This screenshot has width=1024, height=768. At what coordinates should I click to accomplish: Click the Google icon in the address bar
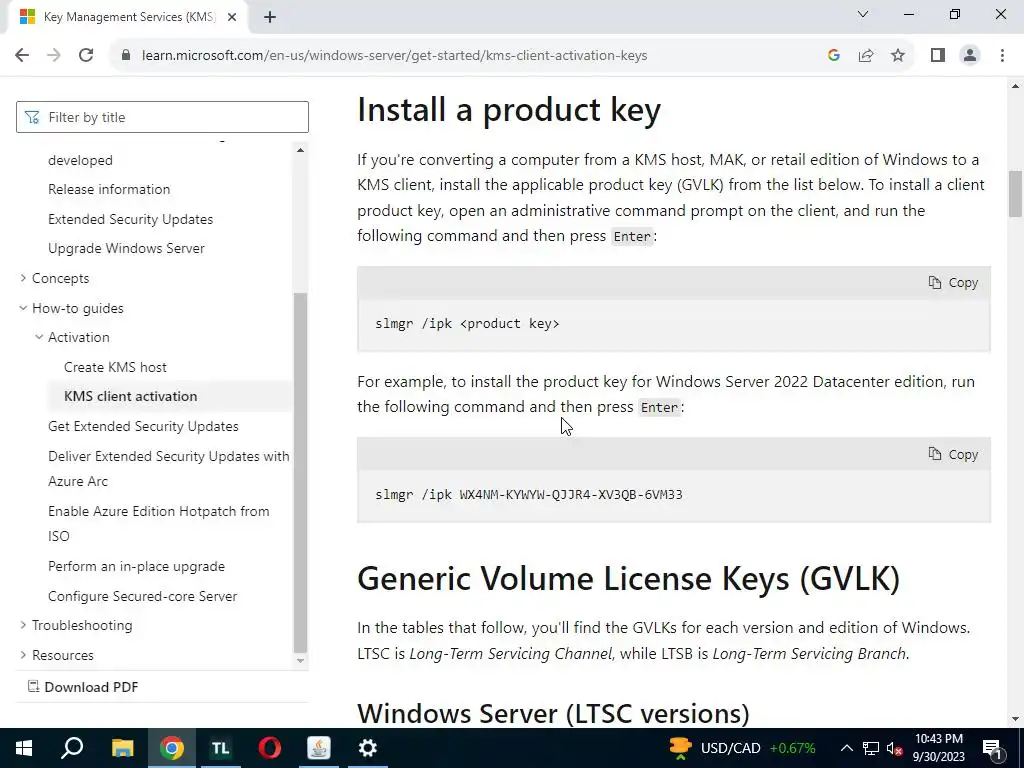(x=833, y=56)
